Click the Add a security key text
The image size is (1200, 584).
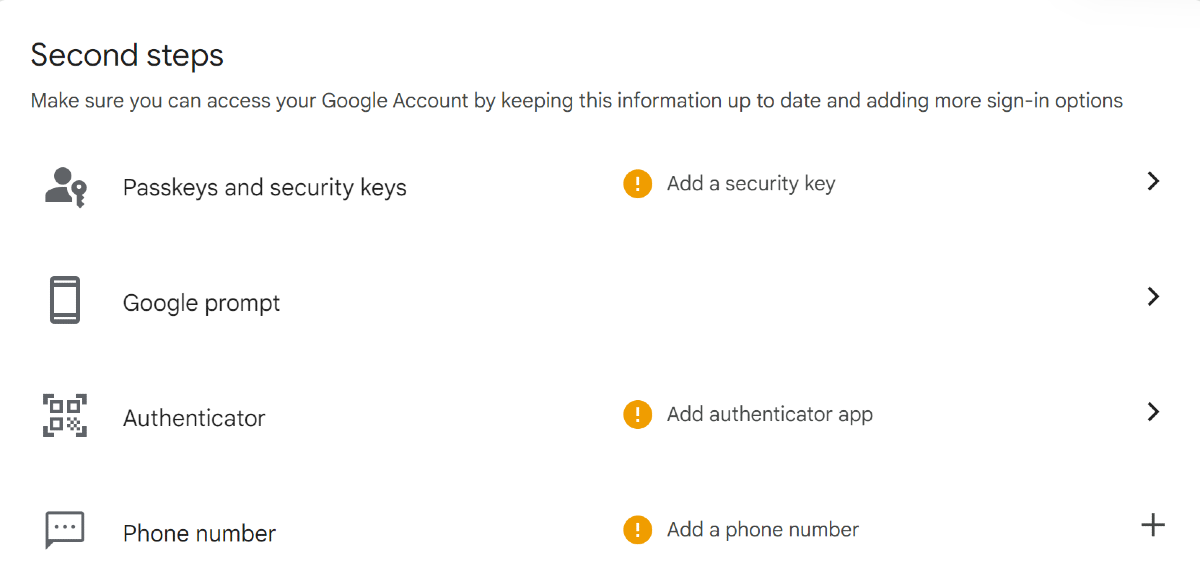tap(750, 184)
